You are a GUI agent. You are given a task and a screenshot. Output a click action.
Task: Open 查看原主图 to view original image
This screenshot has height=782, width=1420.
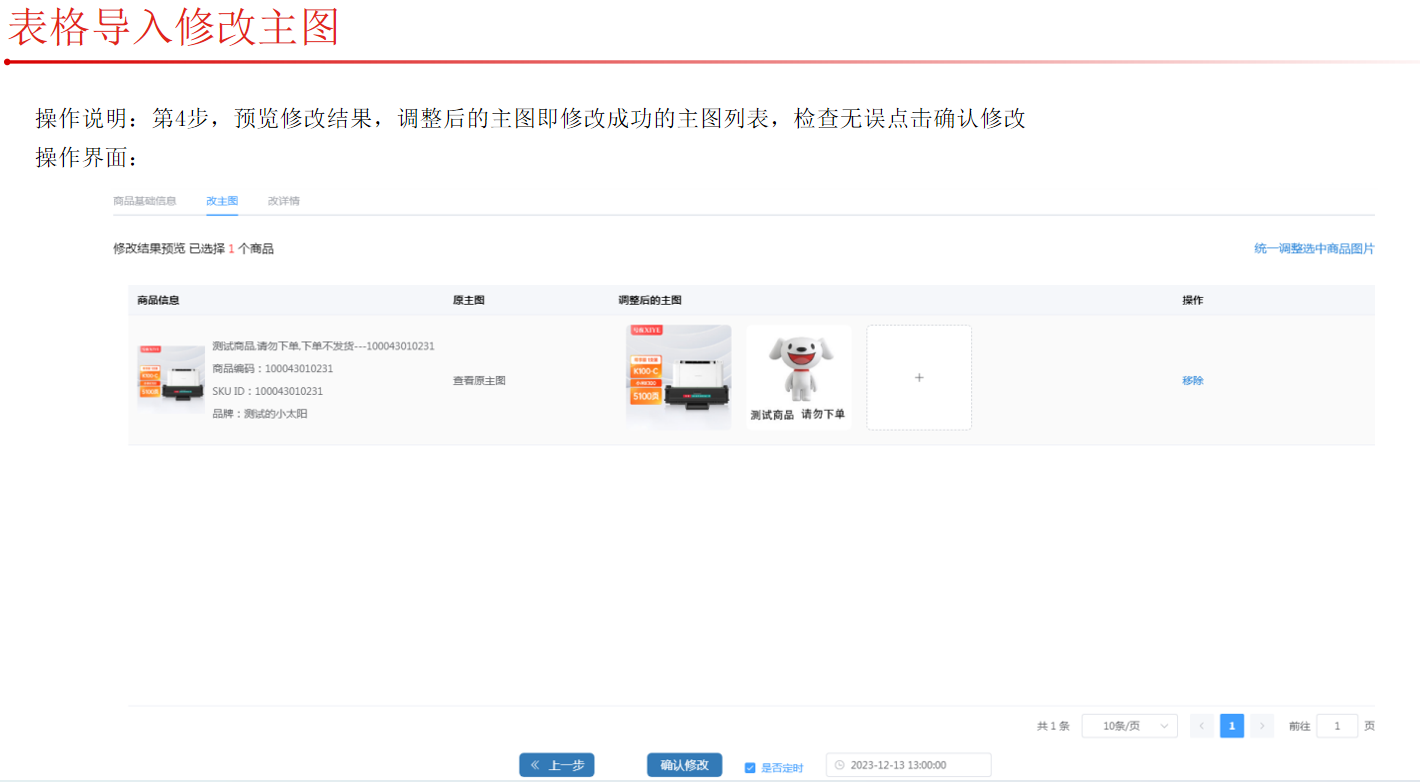[479, 381]
